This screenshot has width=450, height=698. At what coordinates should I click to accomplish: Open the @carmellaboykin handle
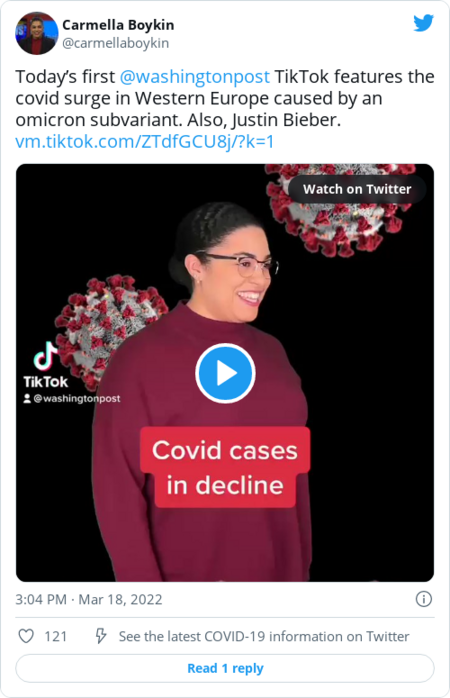tap(115, 43)
